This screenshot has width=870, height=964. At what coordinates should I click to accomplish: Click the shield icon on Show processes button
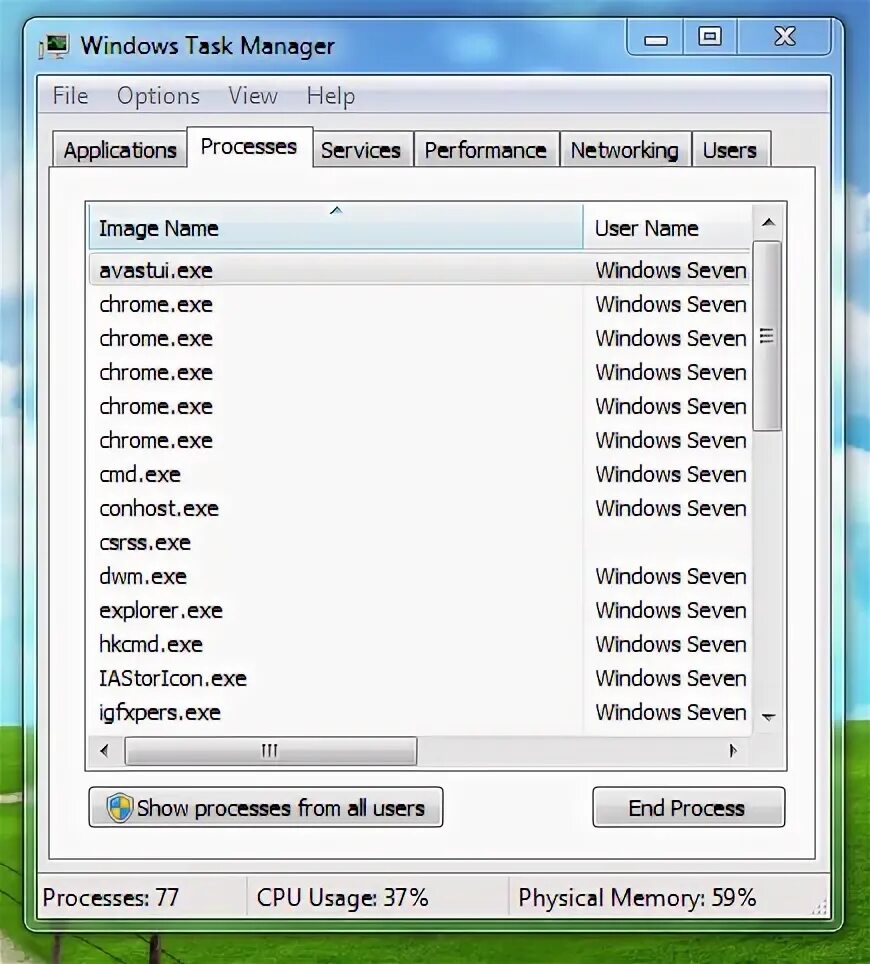119,807
